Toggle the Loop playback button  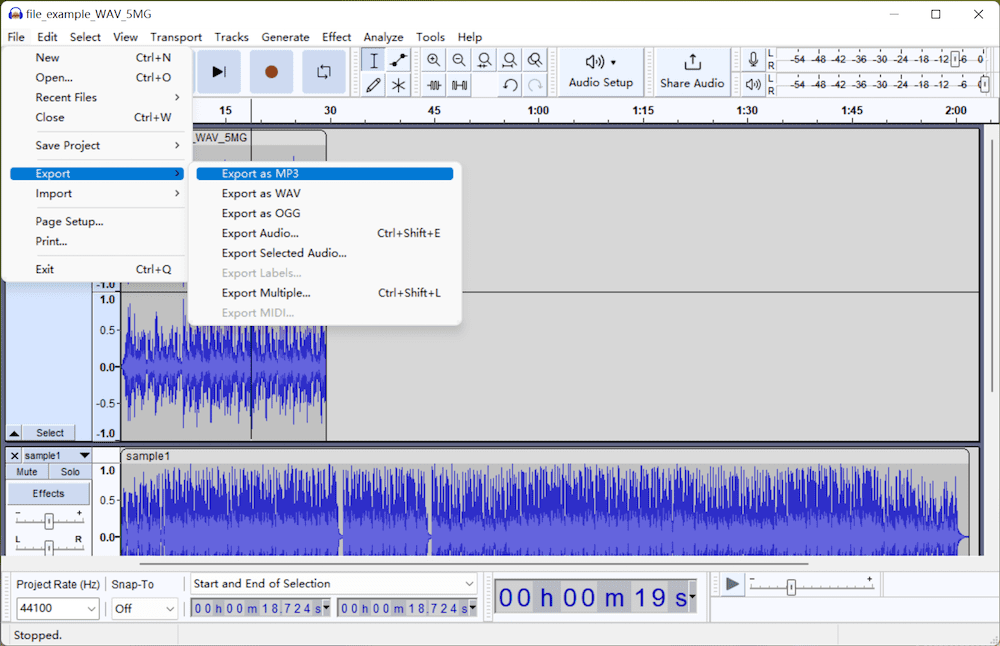324,71
